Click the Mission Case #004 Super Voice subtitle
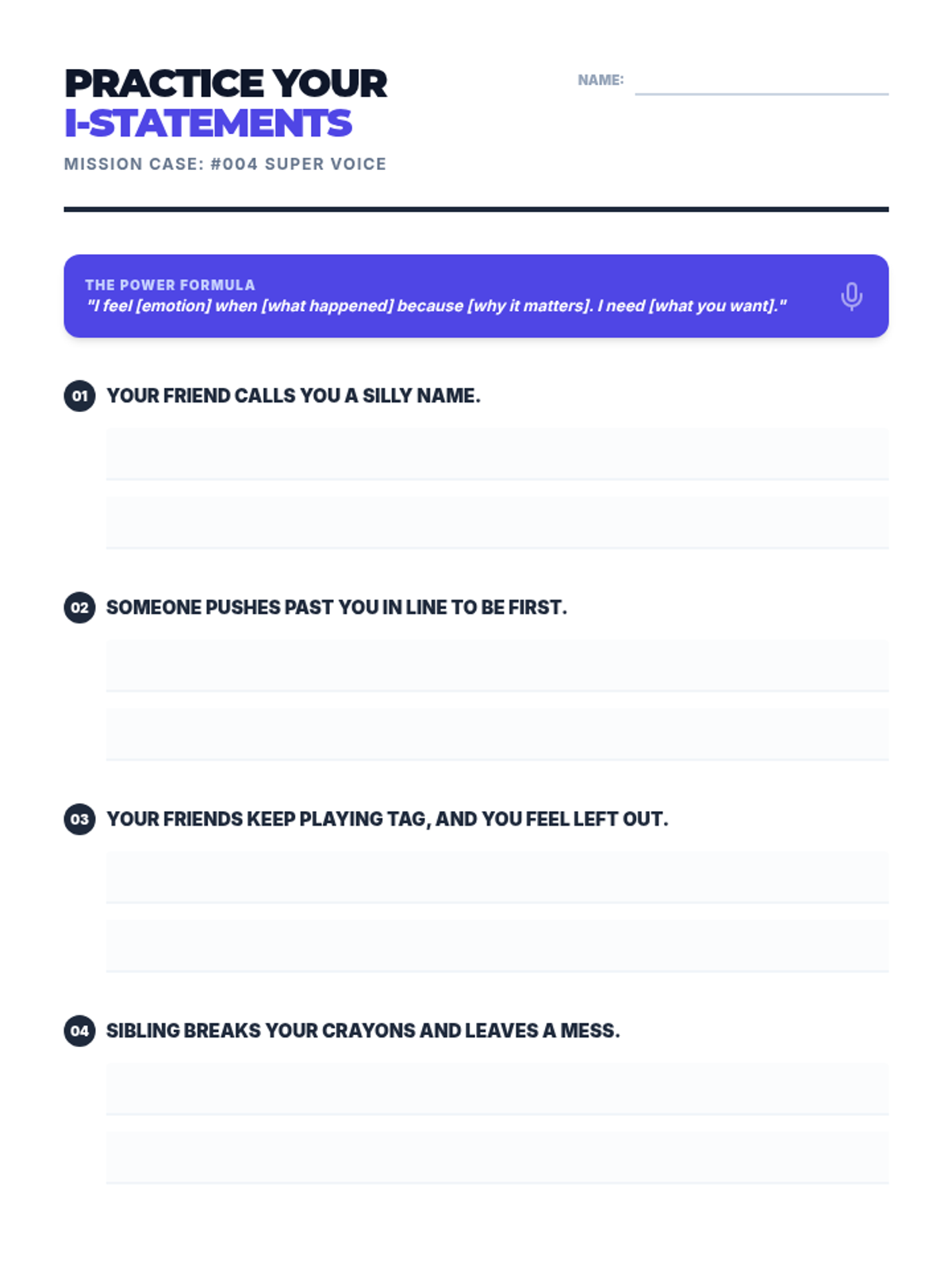The image size is (952, 1270). pos(225,164)
